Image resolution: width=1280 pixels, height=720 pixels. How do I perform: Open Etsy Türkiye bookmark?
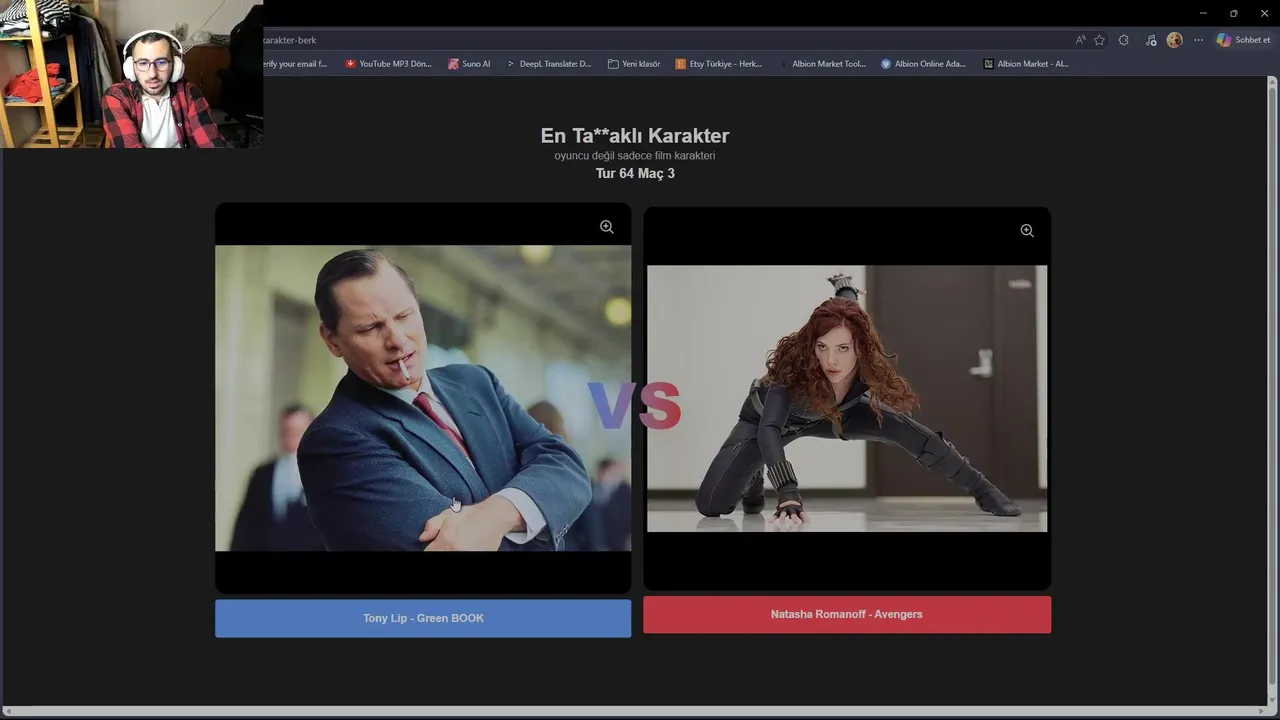pos(718,64)
